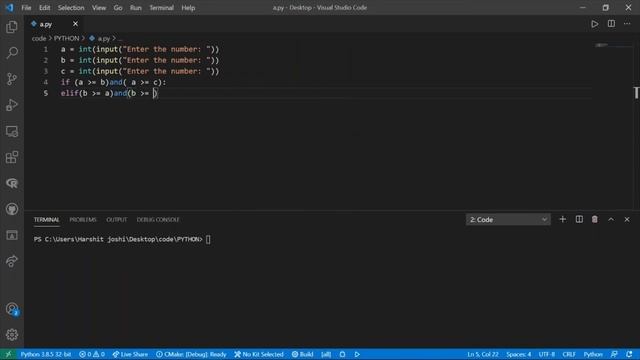Close the terminal panel
The width and height of the screenshot is (640, 360).
pyautogui.click(x=627, y=220)
